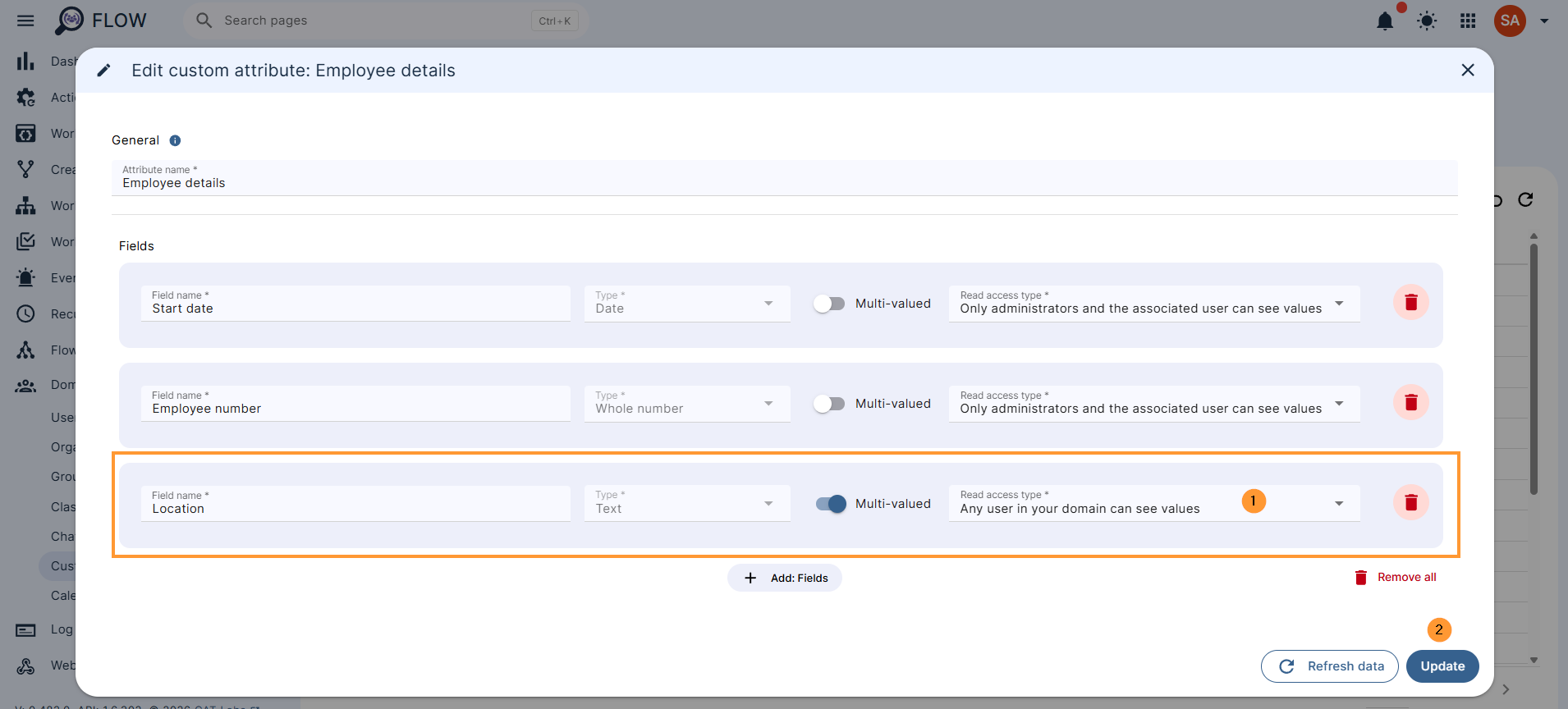The height and width of the screenshot is (709, 1568).
Task: Open the Flow nodes sidebar icon
Action: [x=25, y=350]
